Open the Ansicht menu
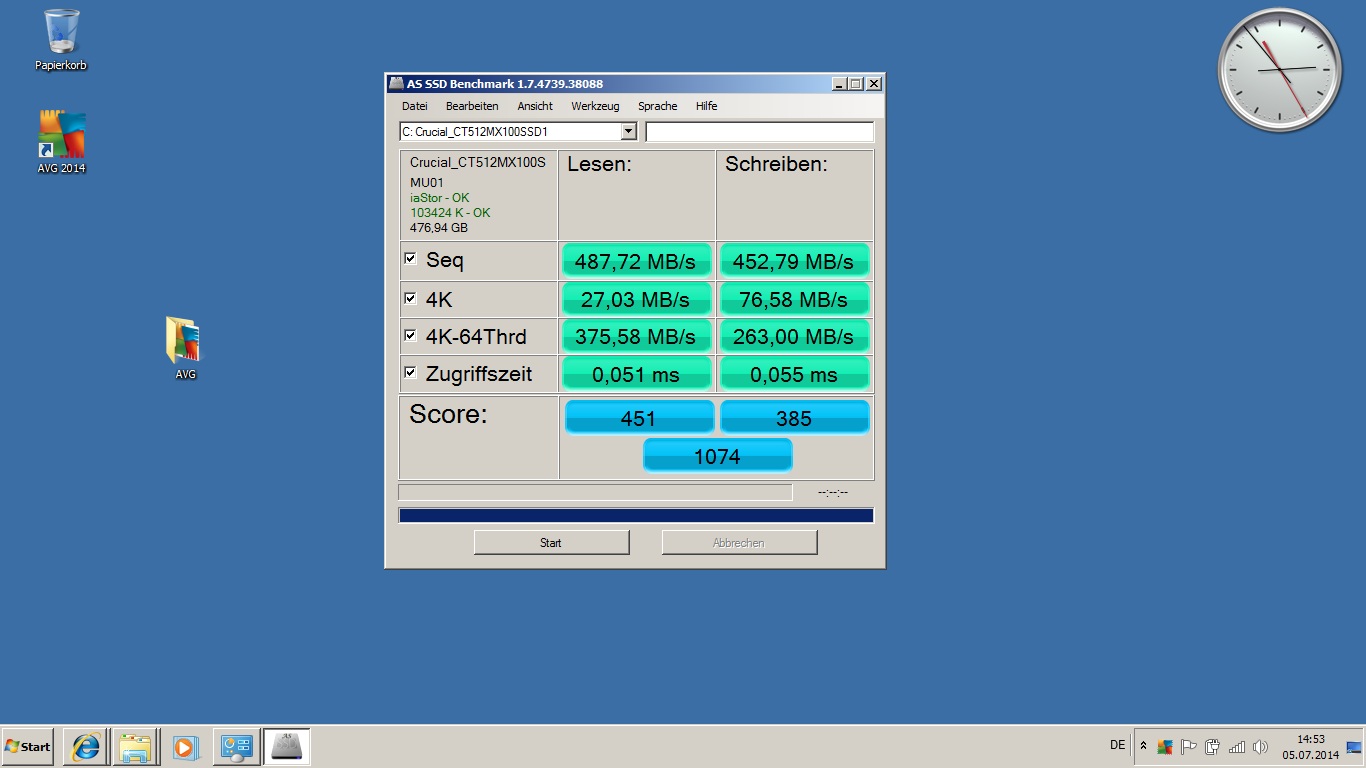The width and height of the screenshot is (1366, 768). 535,106
